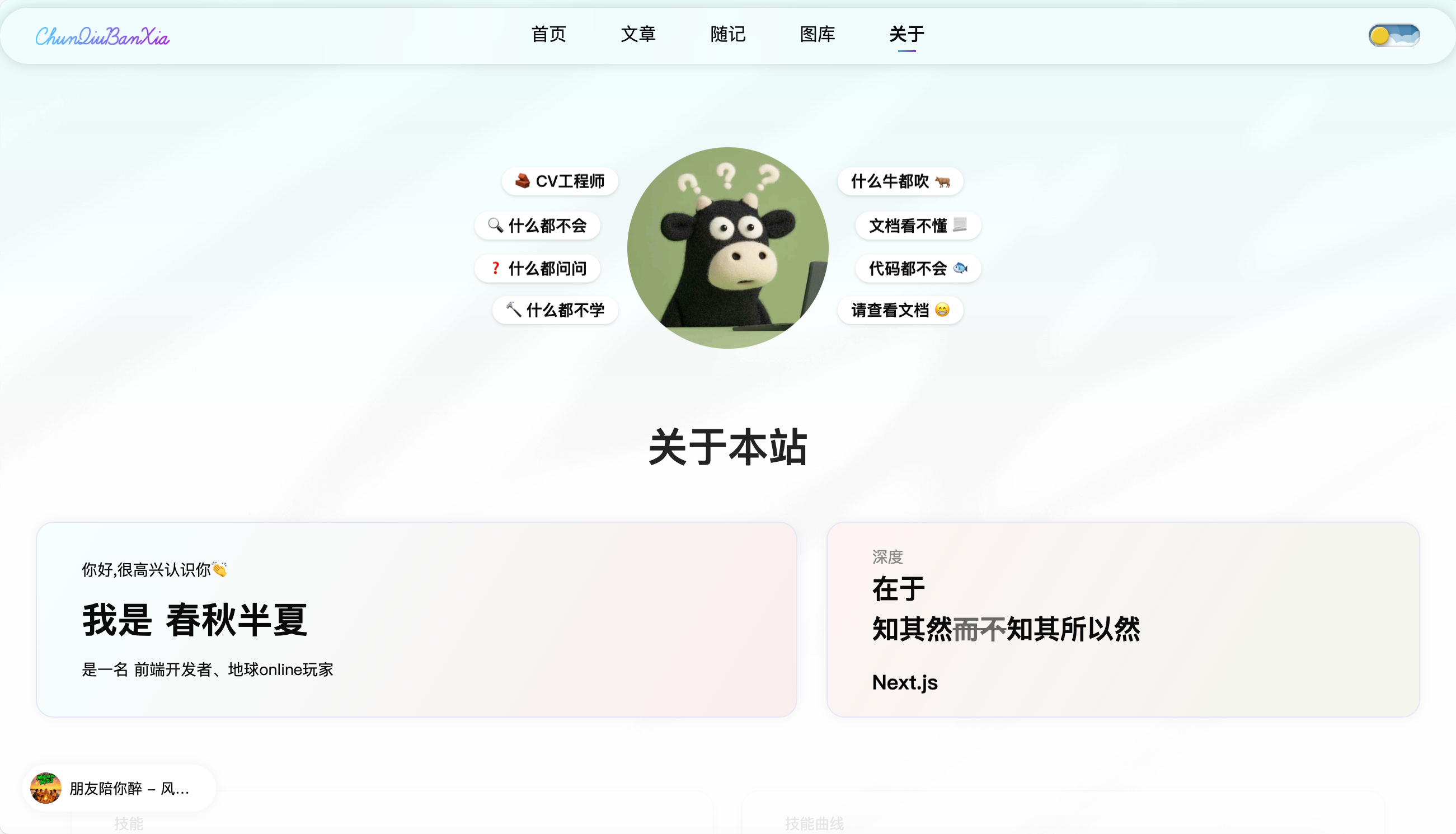Click the music player album cover
1456x834 pixels.
pyautogui.click(x=46, y=788)
